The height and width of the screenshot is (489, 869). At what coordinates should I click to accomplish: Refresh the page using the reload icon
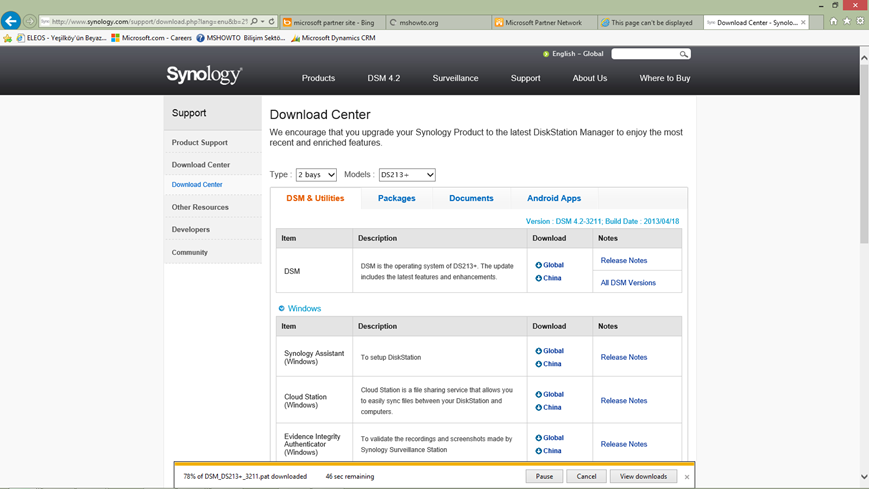[272, 22]
